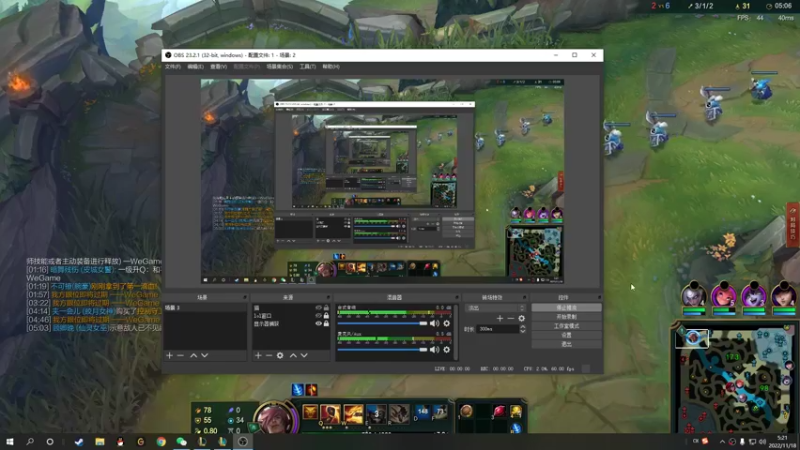800x450 pixels.
Task: Open gear settings for desktop audio channel
Action: click(446, 323)
